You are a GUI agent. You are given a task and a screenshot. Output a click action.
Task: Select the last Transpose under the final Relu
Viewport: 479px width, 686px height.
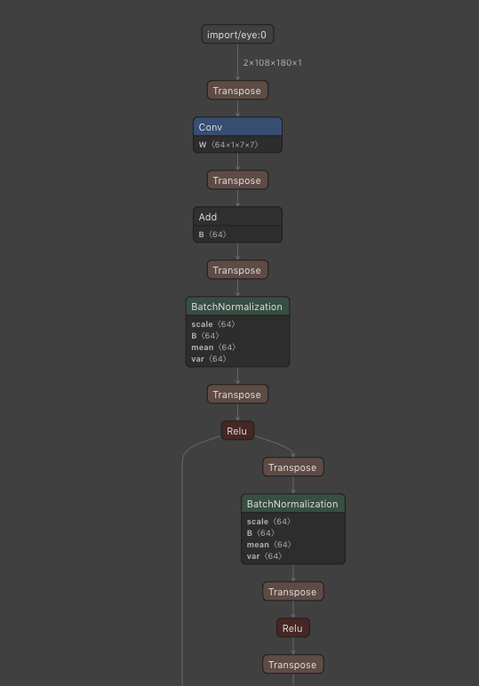tap(293, 664)
